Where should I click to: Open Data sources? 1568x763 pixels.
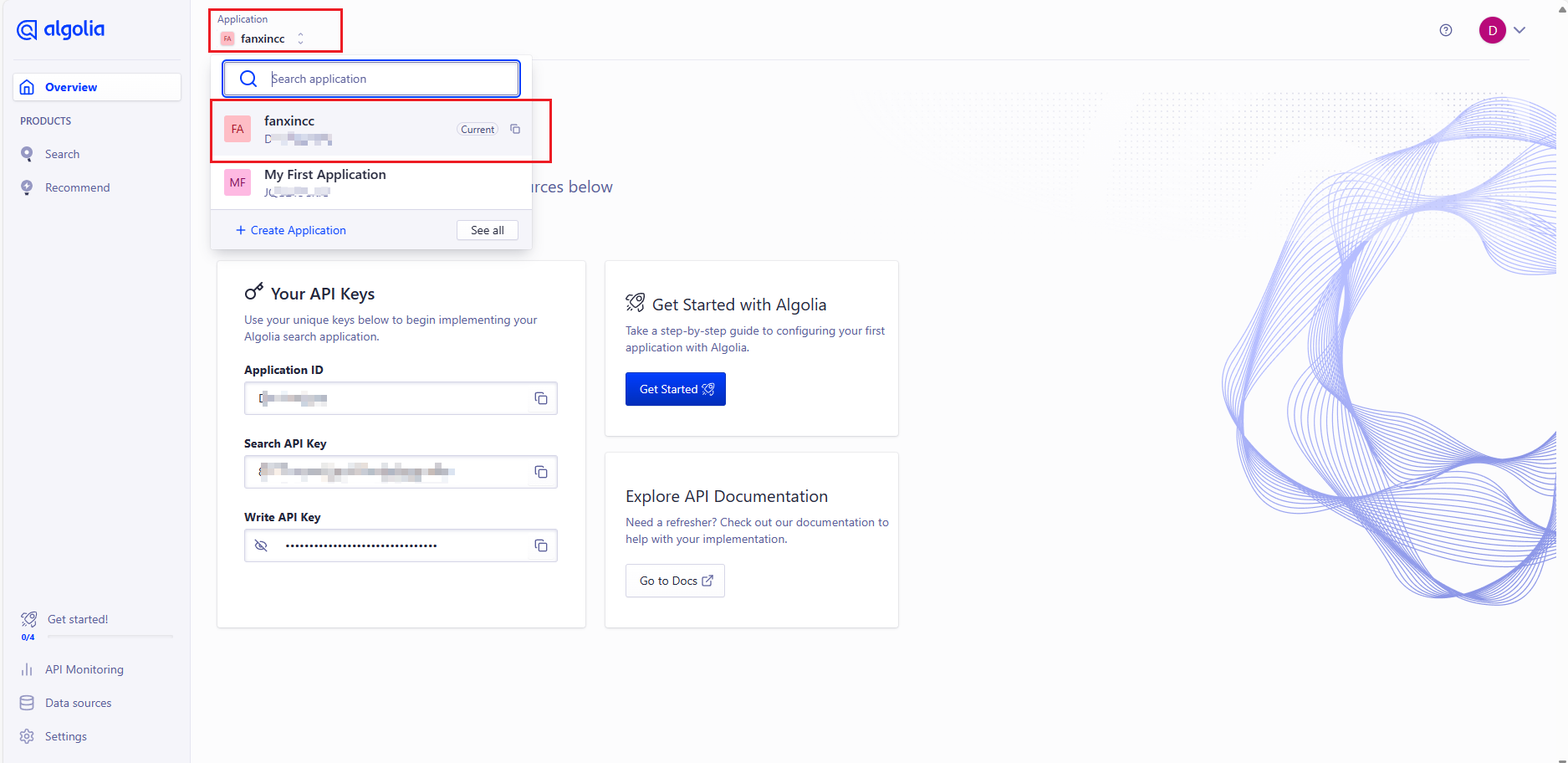coord(78,703)
